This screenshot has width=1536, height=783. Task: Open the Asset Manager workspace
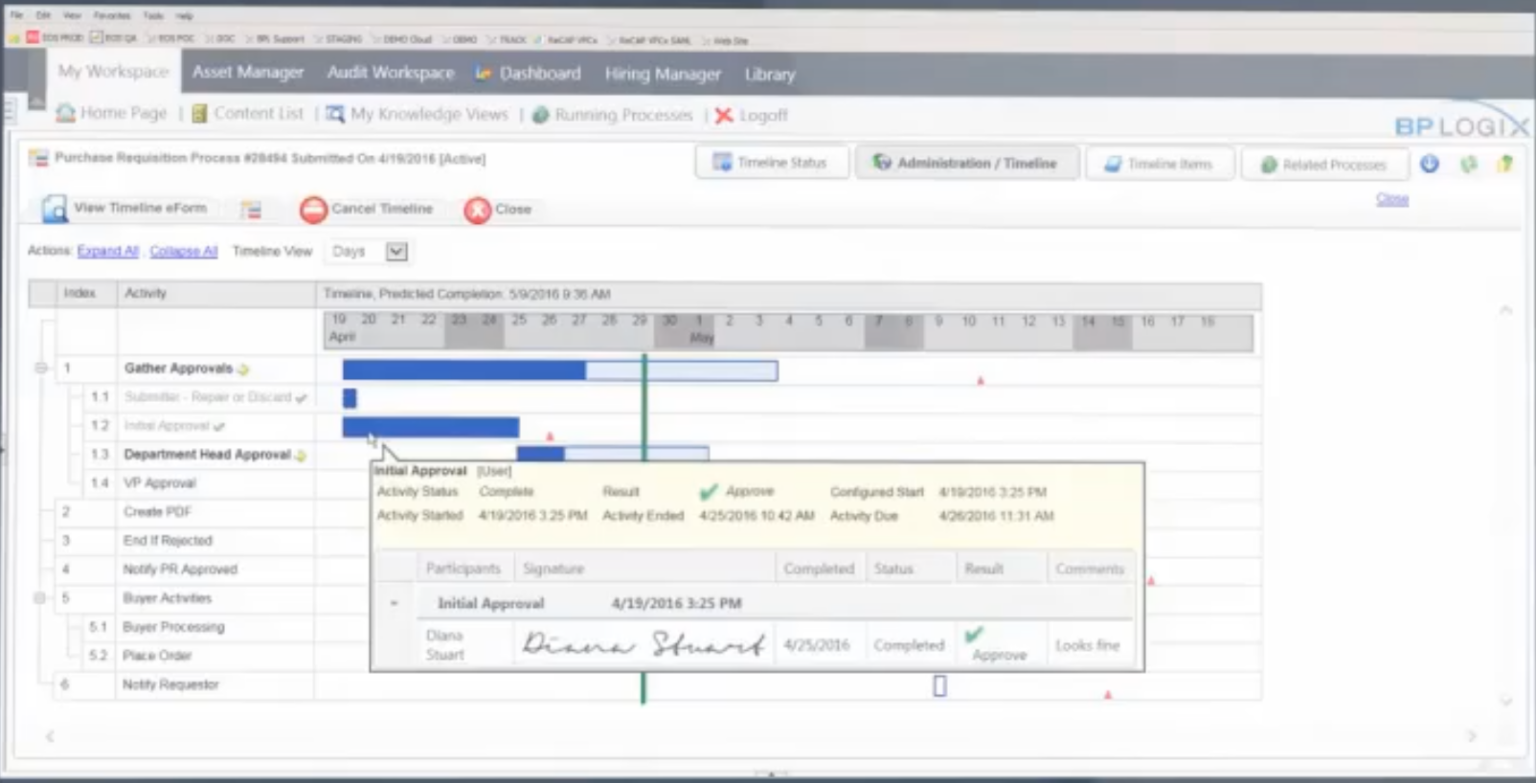248,73
